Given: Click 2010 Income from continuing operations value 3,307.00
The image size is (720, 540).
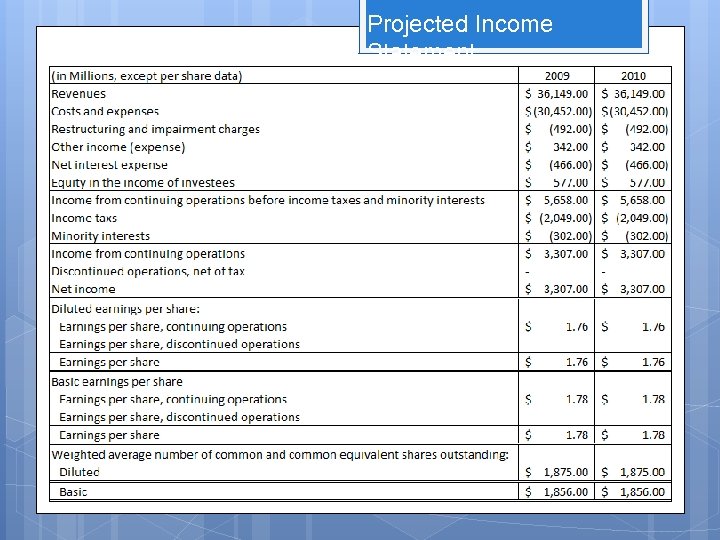Looking at the screenshot, I should click(x=642, y=254).
